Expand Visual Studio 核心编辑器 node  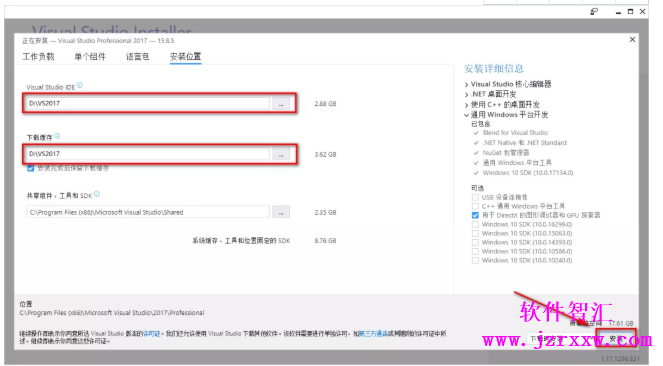click(466, 85)
